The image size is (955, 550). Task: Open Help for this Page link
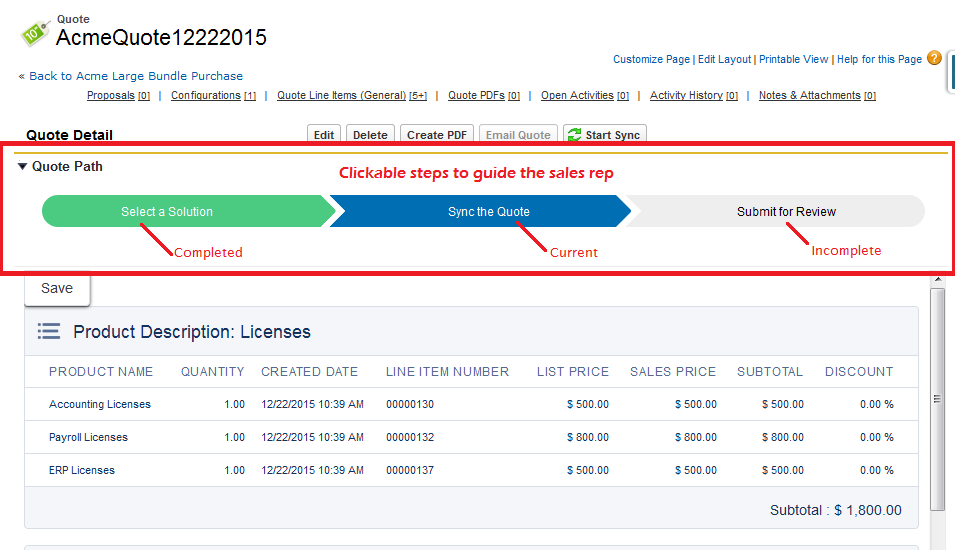click(x=879, y=59)
